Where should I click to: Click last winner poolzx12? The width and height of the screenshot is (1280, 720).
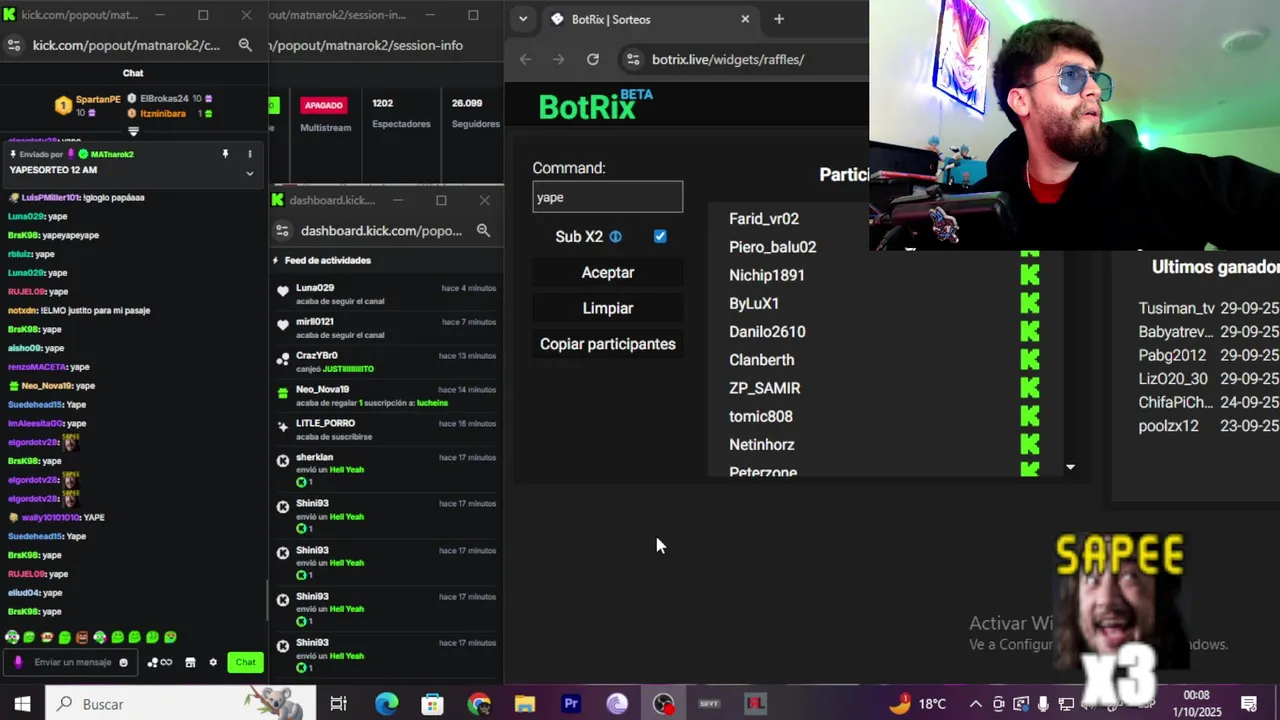1168,426
